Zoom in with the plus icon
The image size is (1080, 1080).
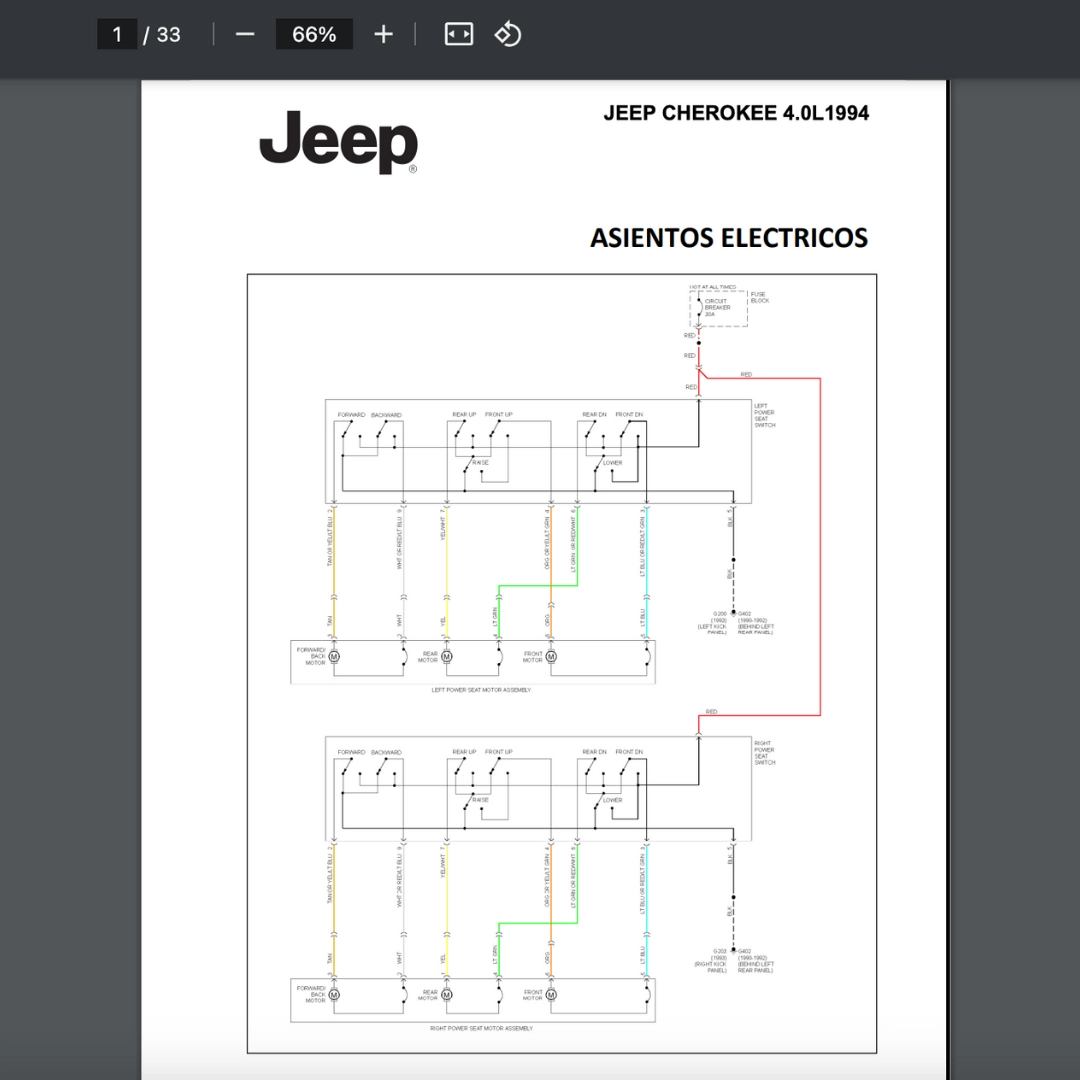tap(383, 34)
